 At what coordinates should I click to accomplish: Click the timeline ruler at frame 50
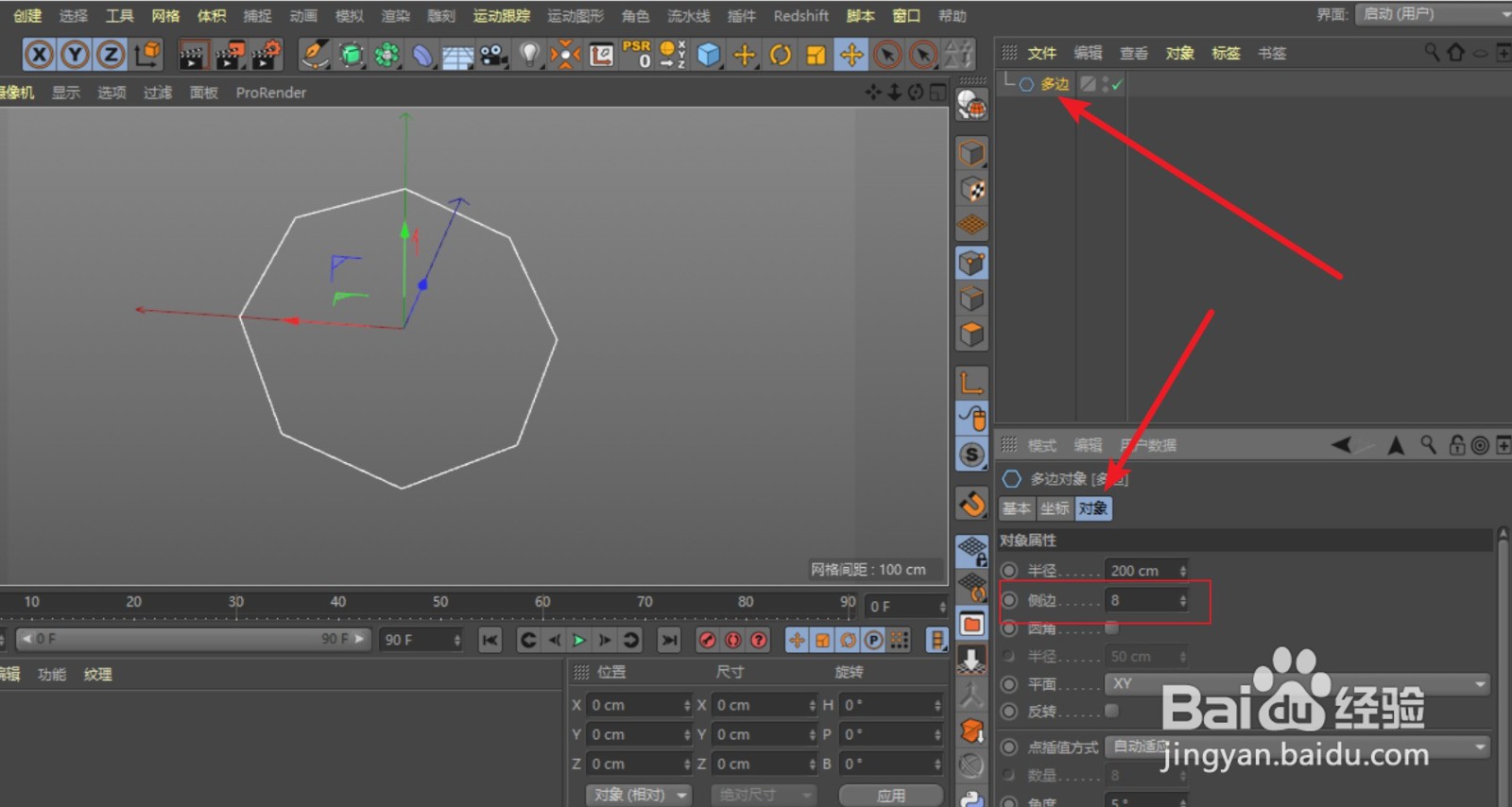[440, 602]
